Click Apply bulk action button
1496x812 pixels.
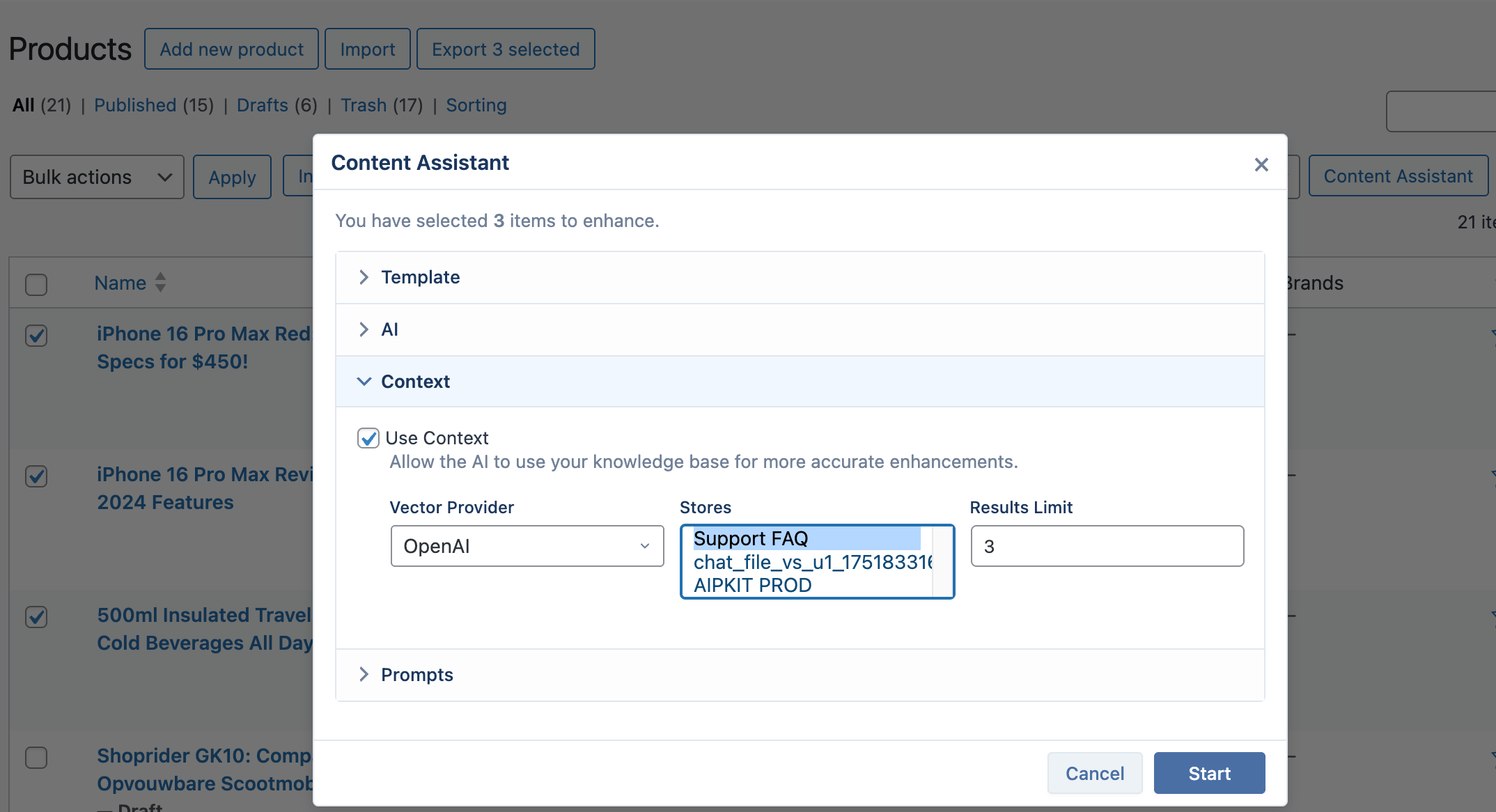pyautogui.click(x=232, y=177)
